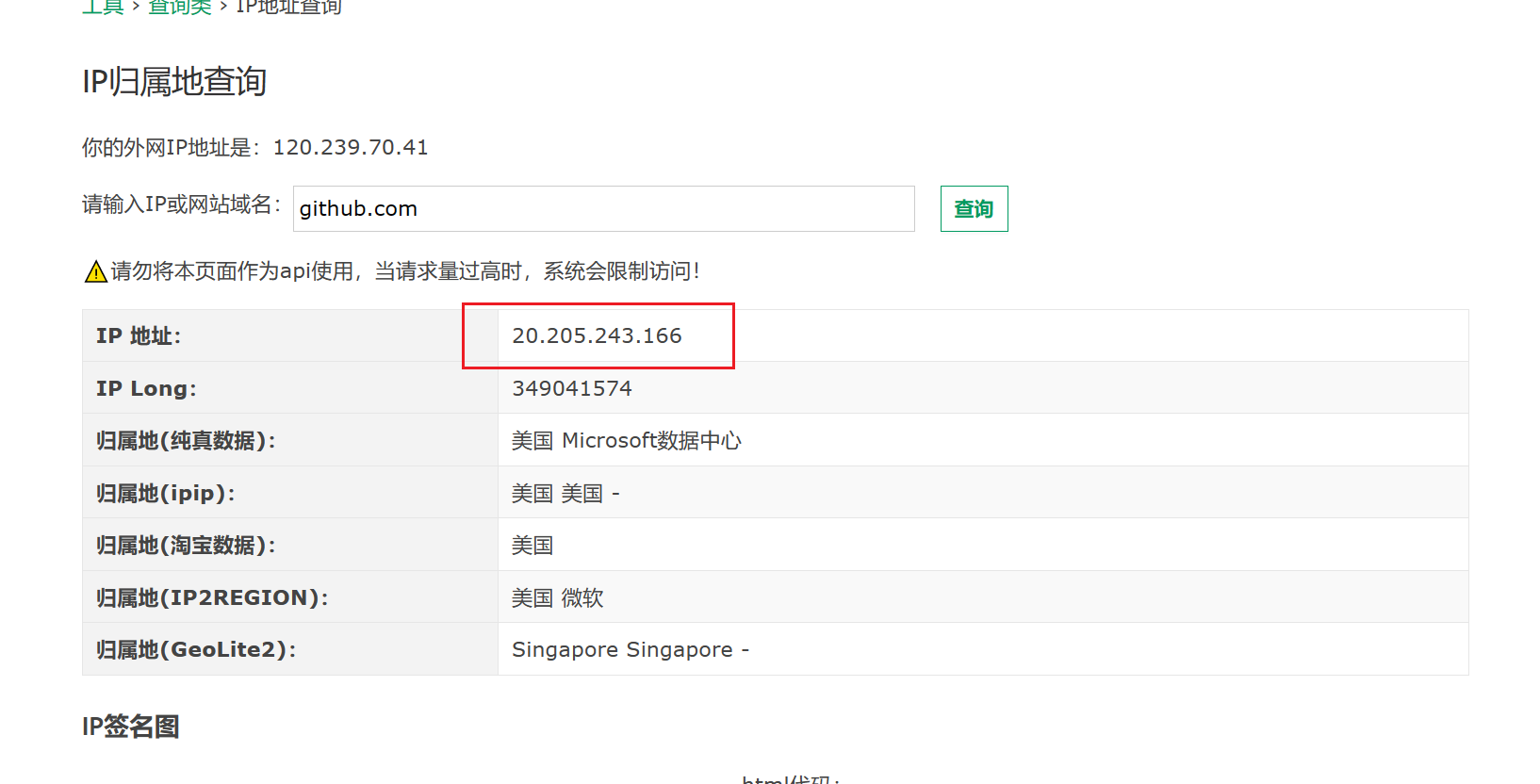Click the 美国 美国 - ipip value

(565, 493)
